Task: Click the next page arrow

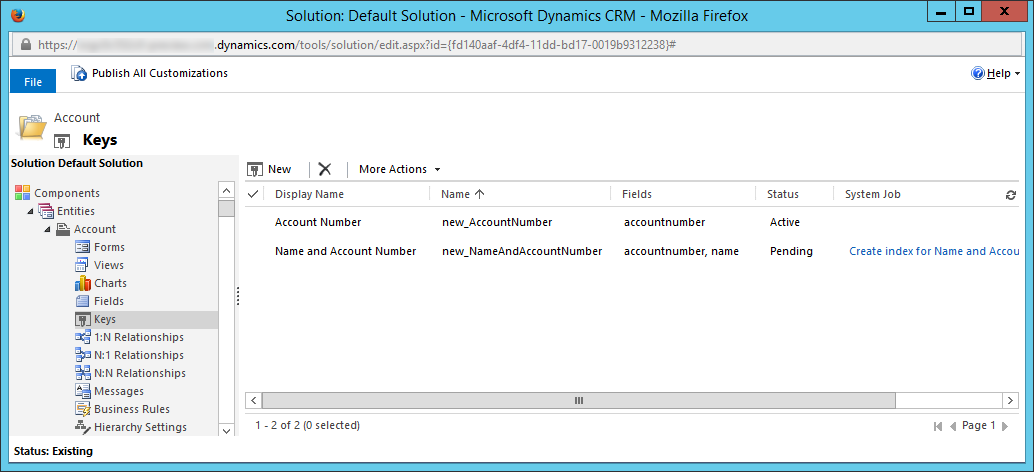Action: [x=1005, y=427]
